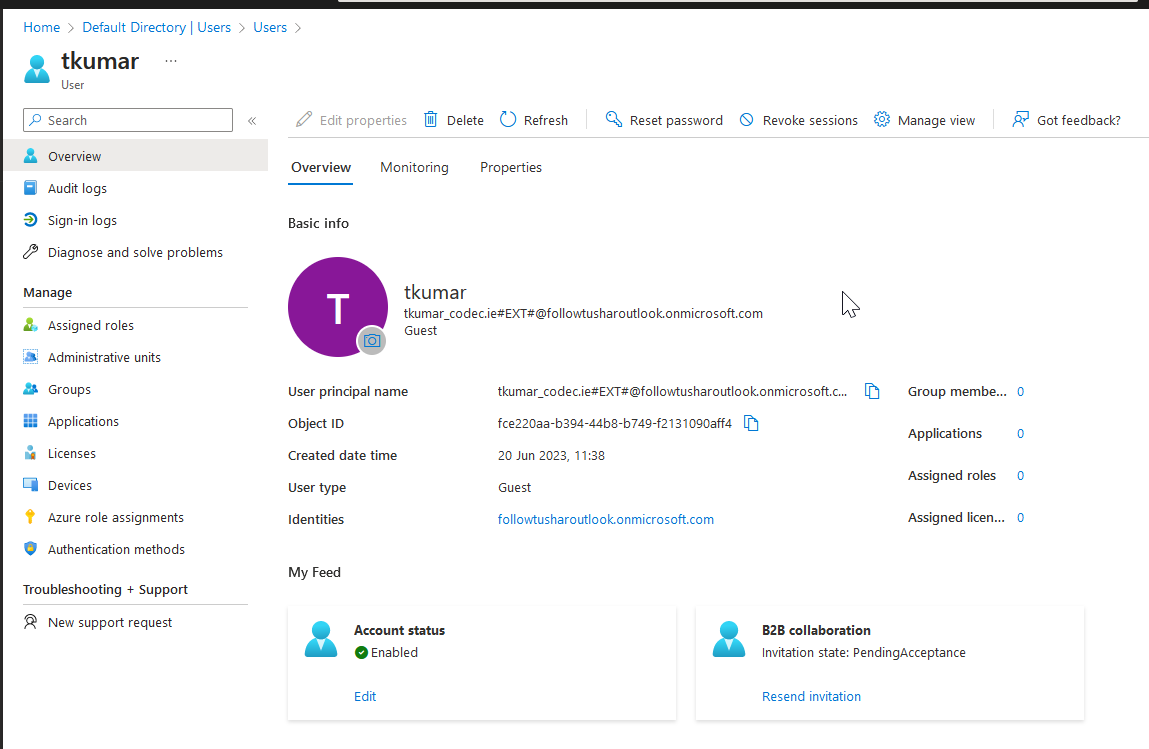The height and width of the screenshot is (749, 1149).
Task: Open the Properties tab
Action: [511, 167]
